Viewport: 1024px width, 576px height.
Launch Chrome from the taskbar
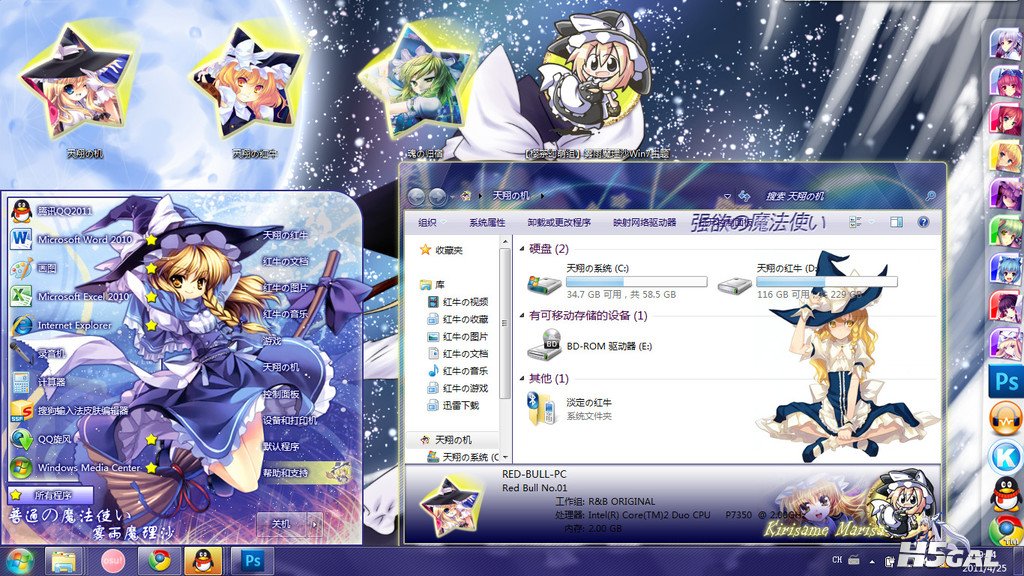point(159,560)
